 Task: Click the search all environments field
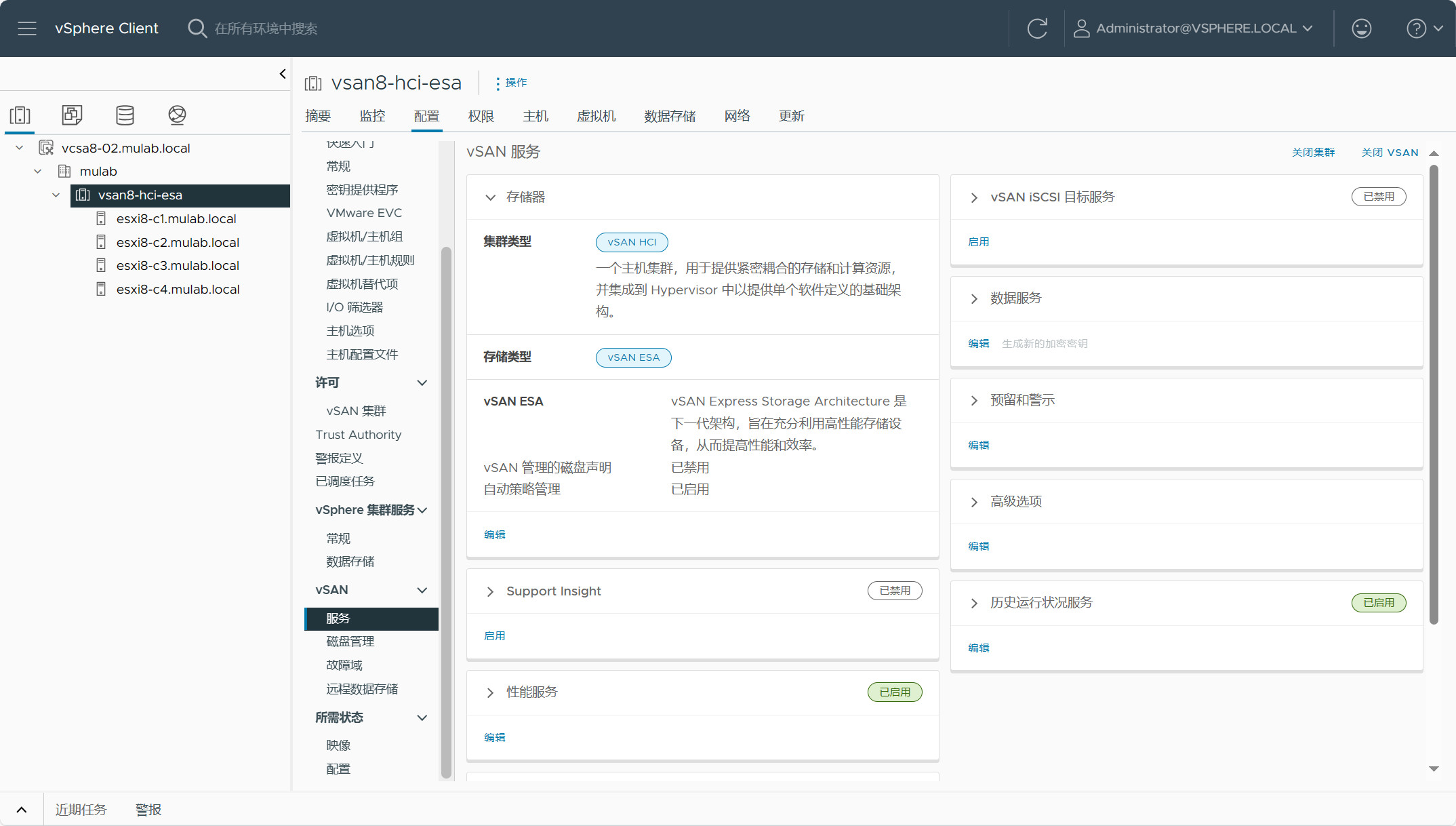click(x=266, y=28)
